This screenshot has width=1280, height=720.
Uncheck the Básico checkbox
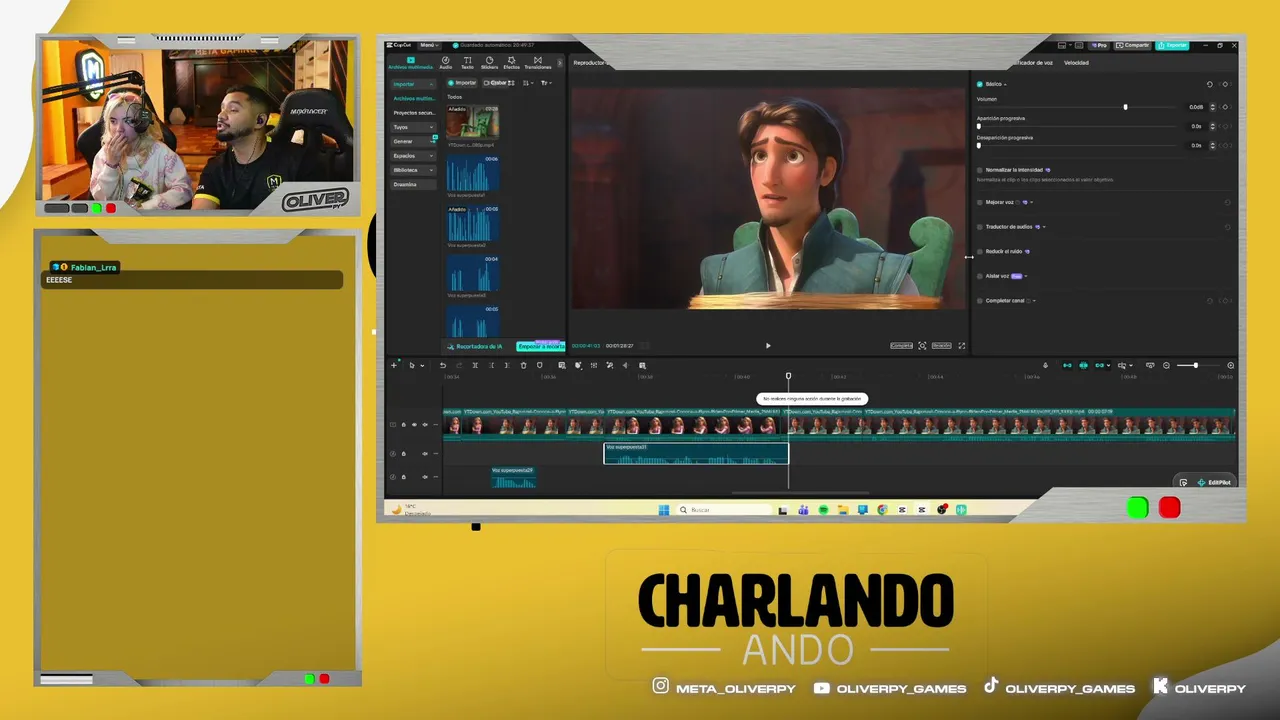coord(979,84)
